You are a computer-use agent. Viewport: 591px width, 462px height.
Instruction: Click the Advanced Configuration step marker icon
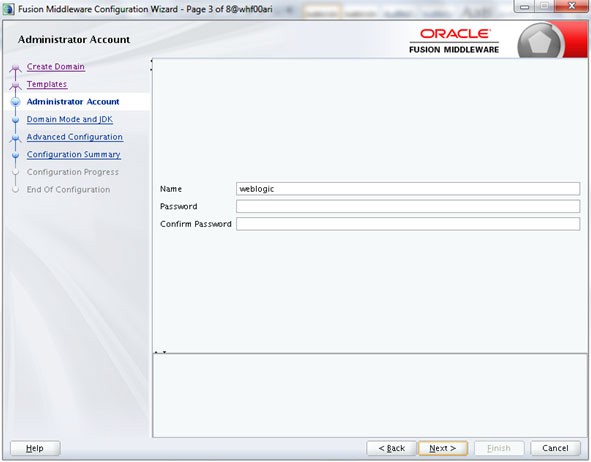15,138
